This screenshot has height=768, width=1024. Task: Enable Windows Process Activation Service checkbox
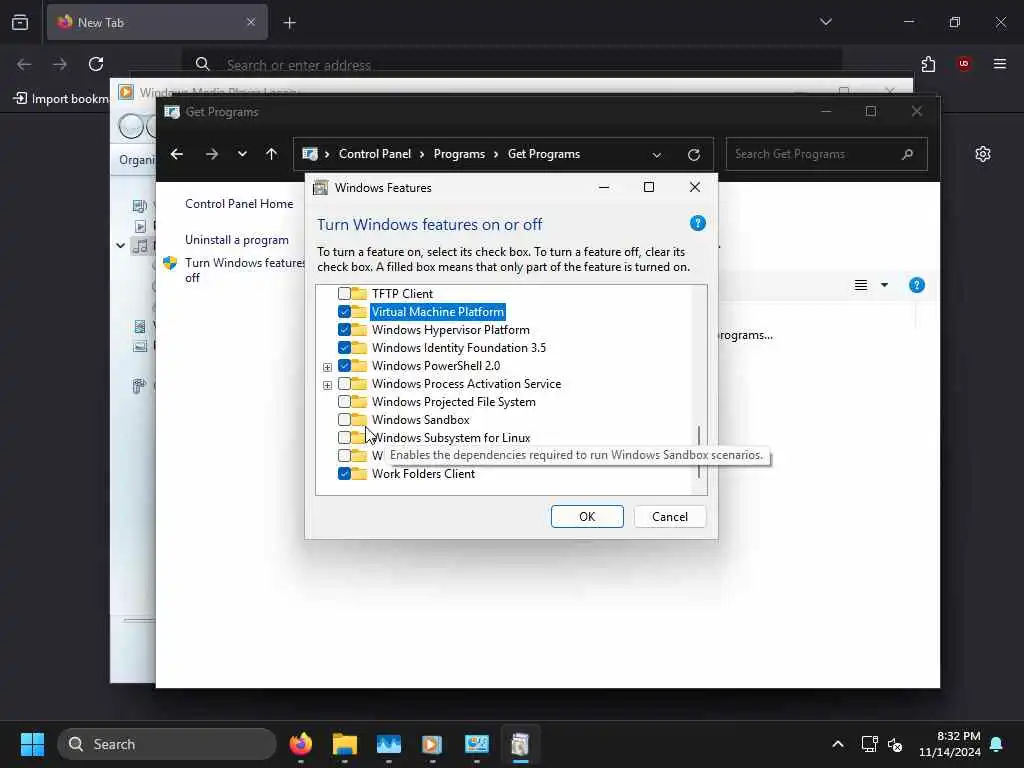[344, 383]
